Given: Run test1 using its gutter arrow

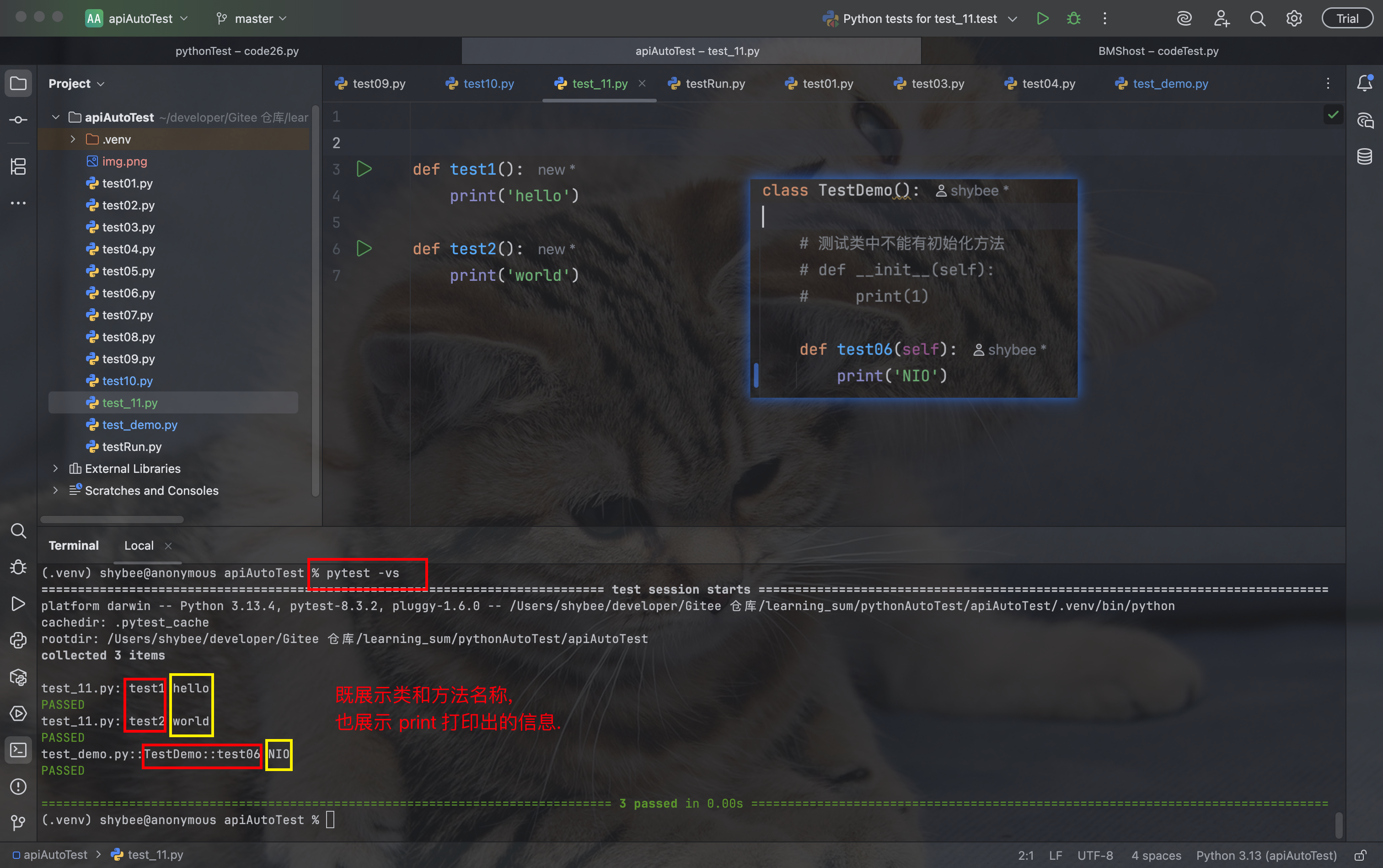Looking at the screenshot, I should tap(364, 169).
